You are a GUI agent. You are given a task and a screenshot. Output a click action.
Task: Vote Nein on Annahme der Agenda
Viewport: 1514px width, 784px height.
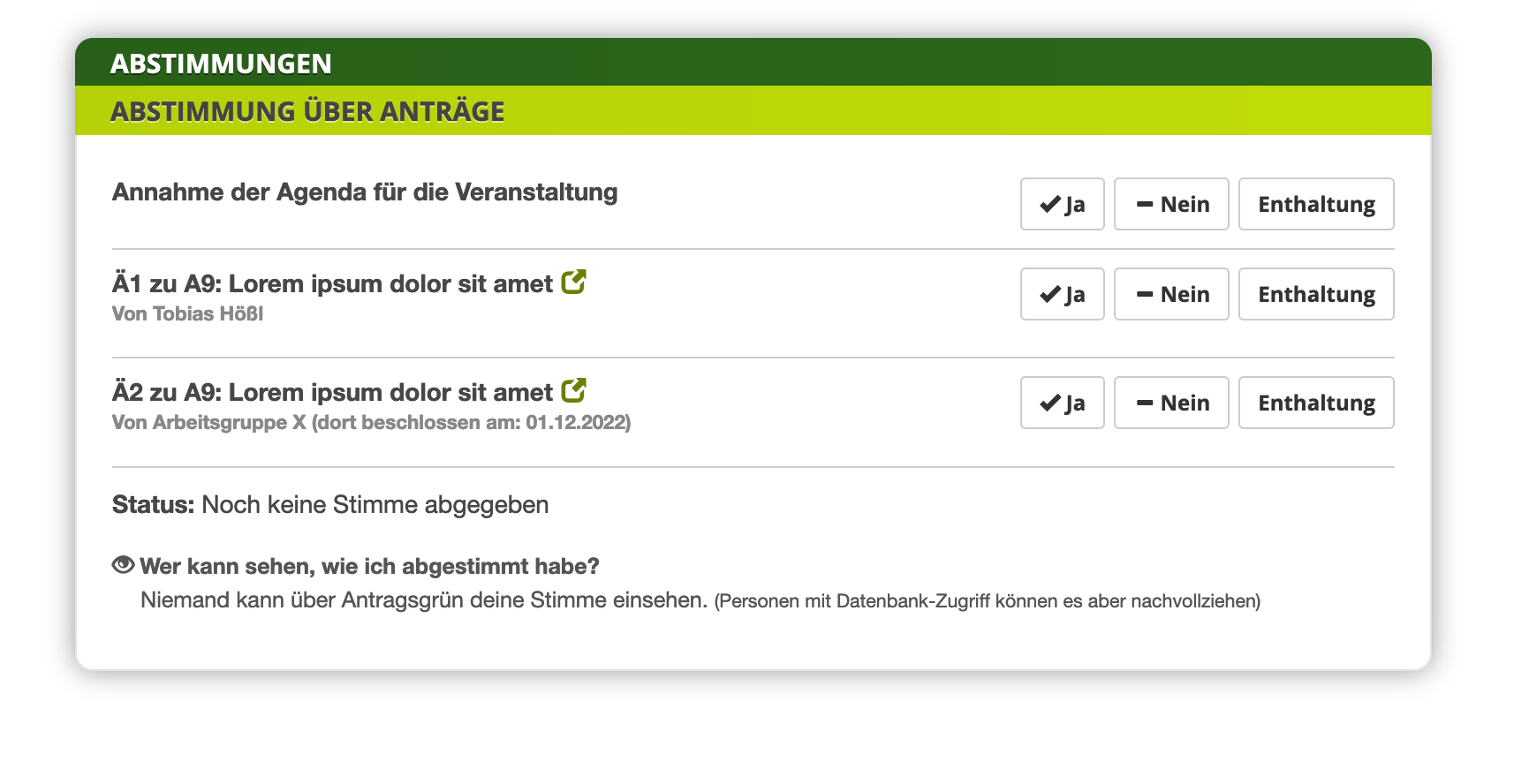(x=1170, y=204)
